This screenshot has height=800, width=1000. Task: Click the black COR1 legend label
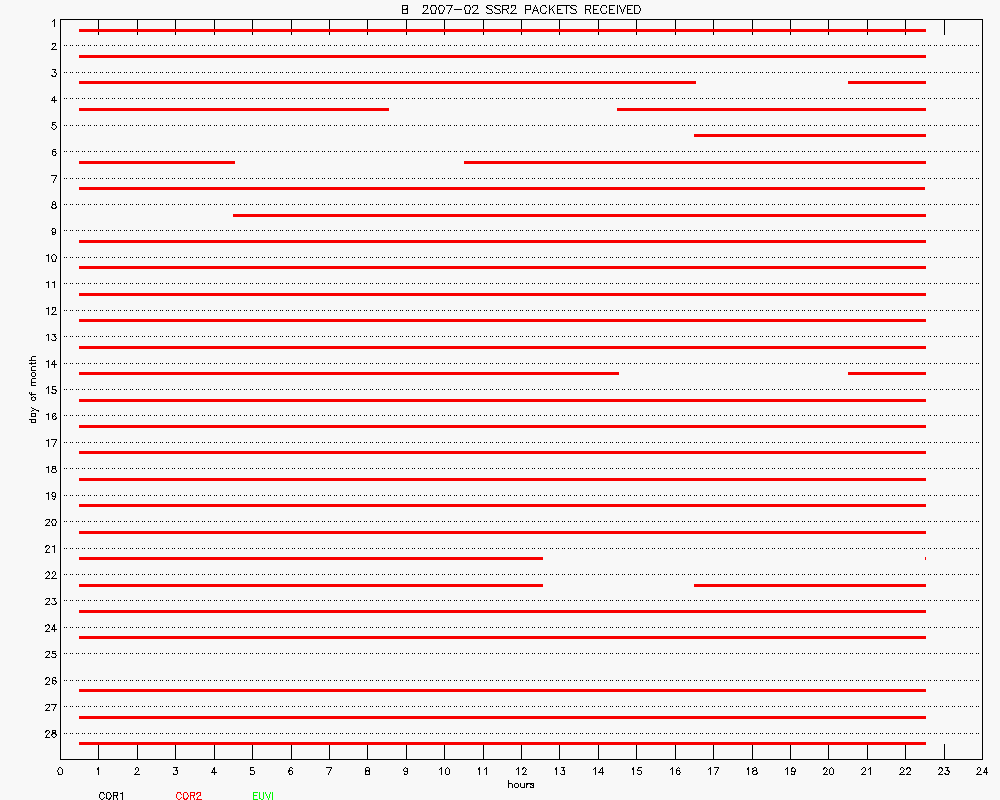click(x=111, y=796)
